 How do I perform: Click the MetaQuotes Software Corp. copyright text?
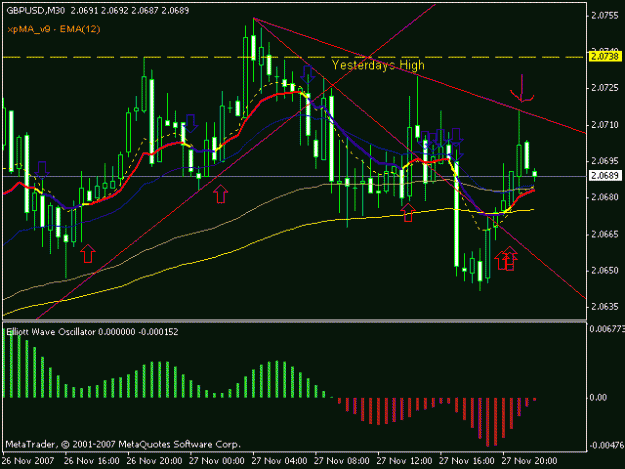pos(123,444)
